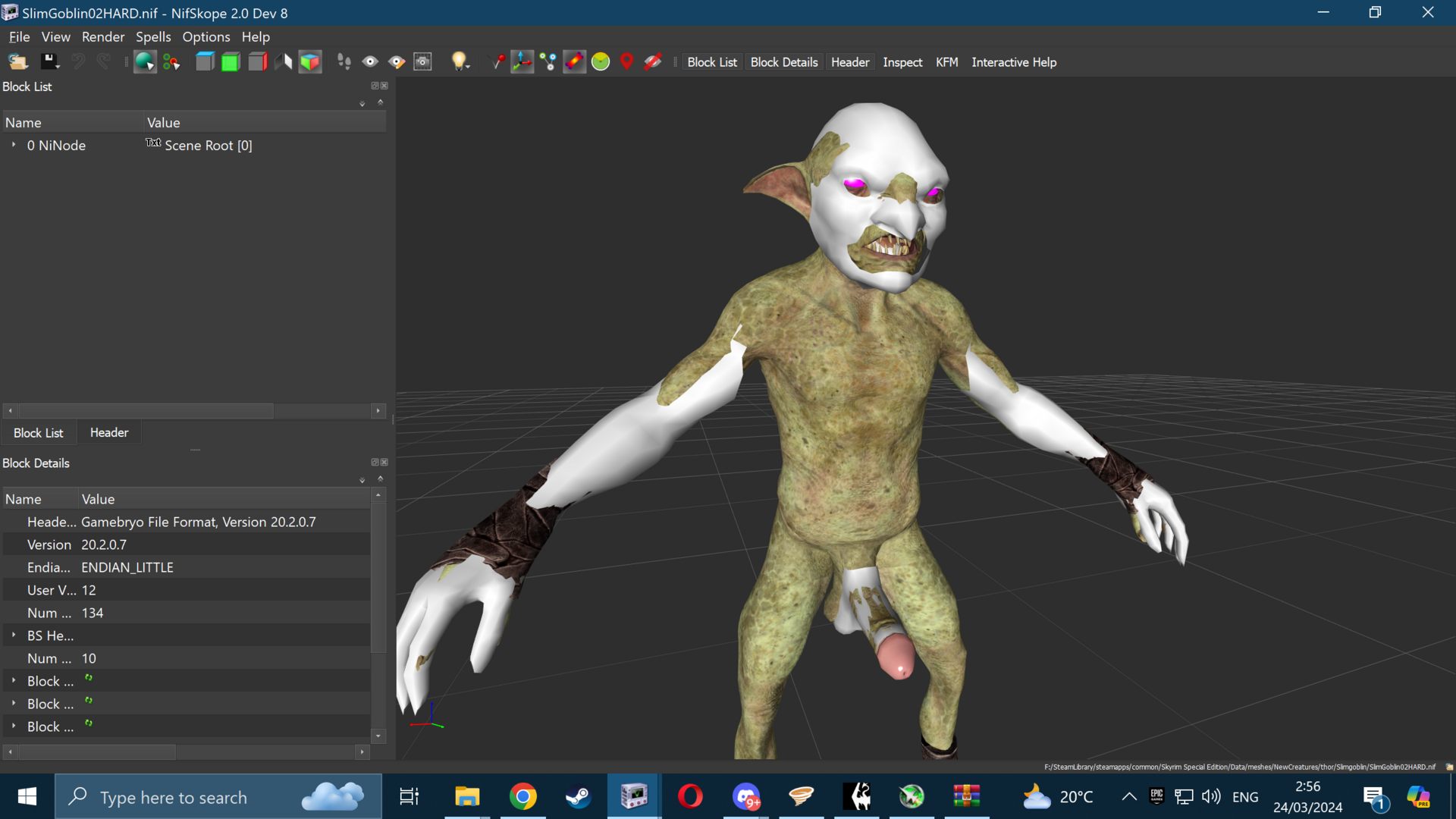Open the Options menu

point(206,36)
